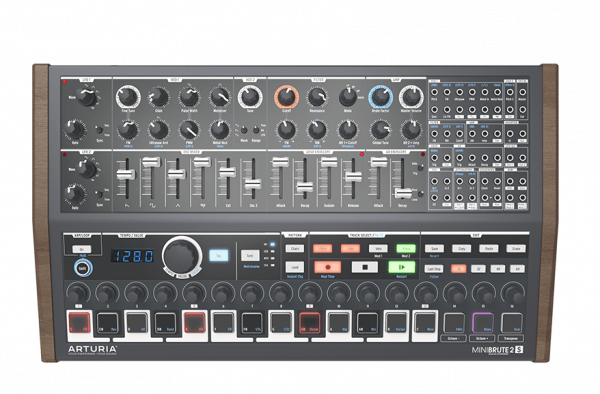Click the Metal Mod knob
Viewport: 600px width, 394px height.
(x=220, y=130)
